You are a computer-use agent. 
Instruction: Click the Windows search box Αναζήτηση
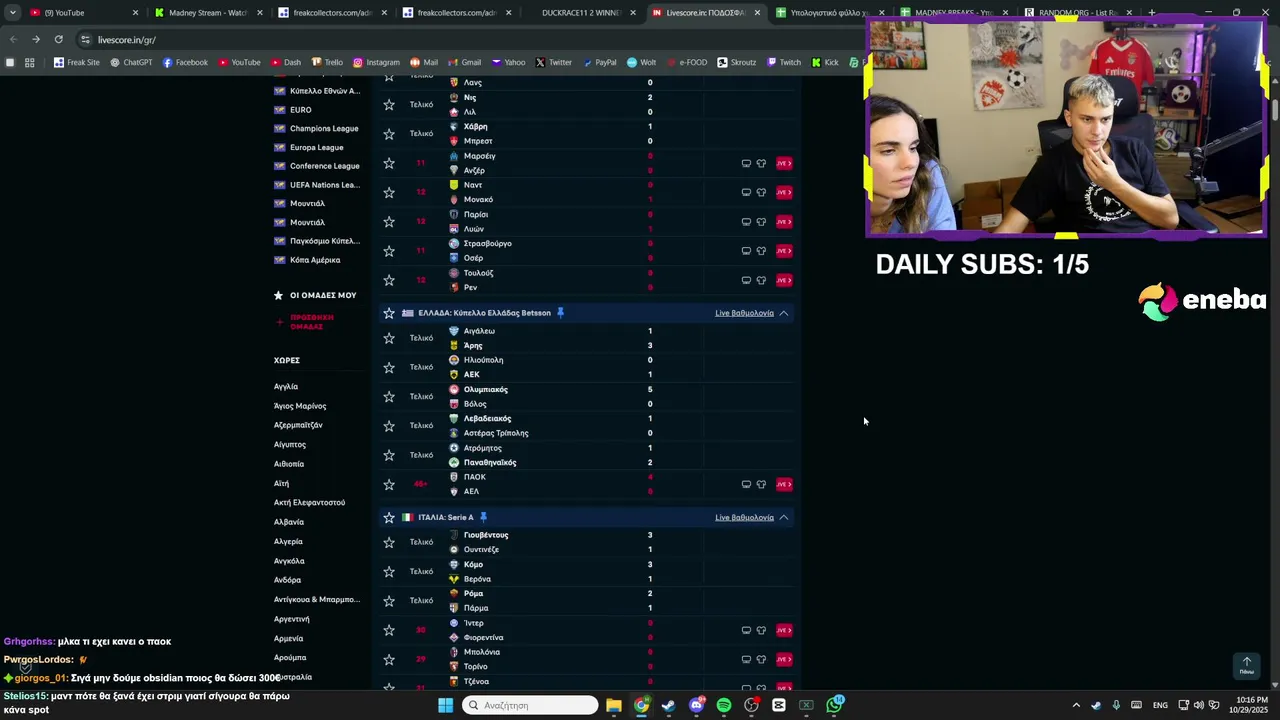tap(530, 705)
